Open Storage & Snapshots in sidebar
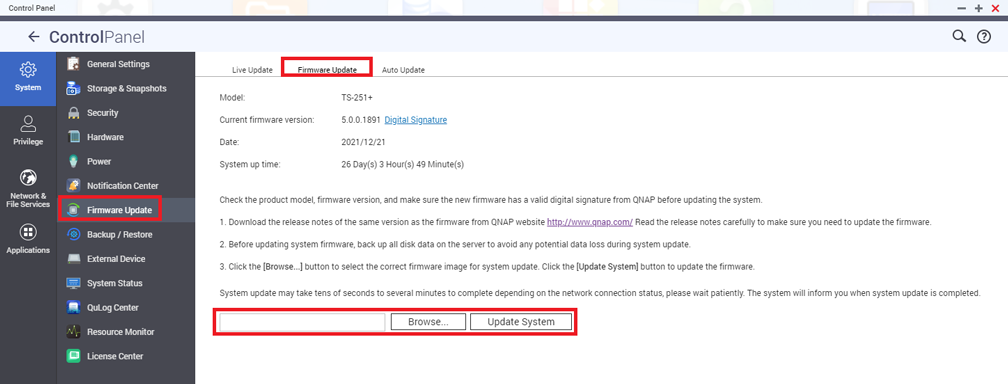Image resolution: width=1008 pixels, height=384 pixels. tap(126, 89)
